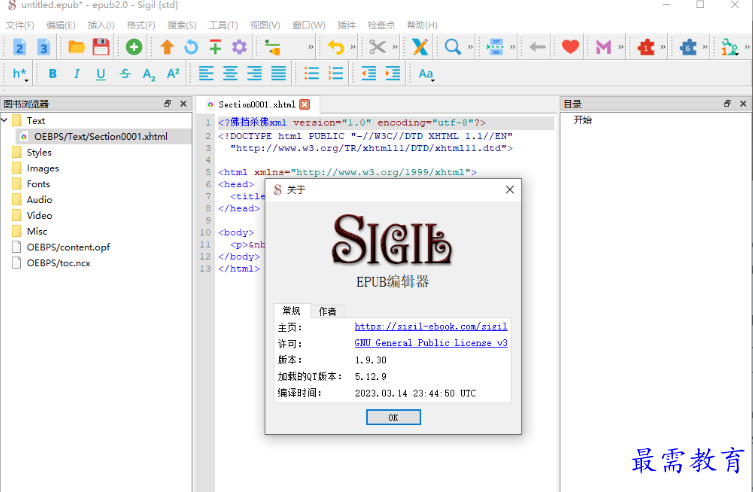
Task: Click OK button in About dialog
Action: [x=393, y=417]
